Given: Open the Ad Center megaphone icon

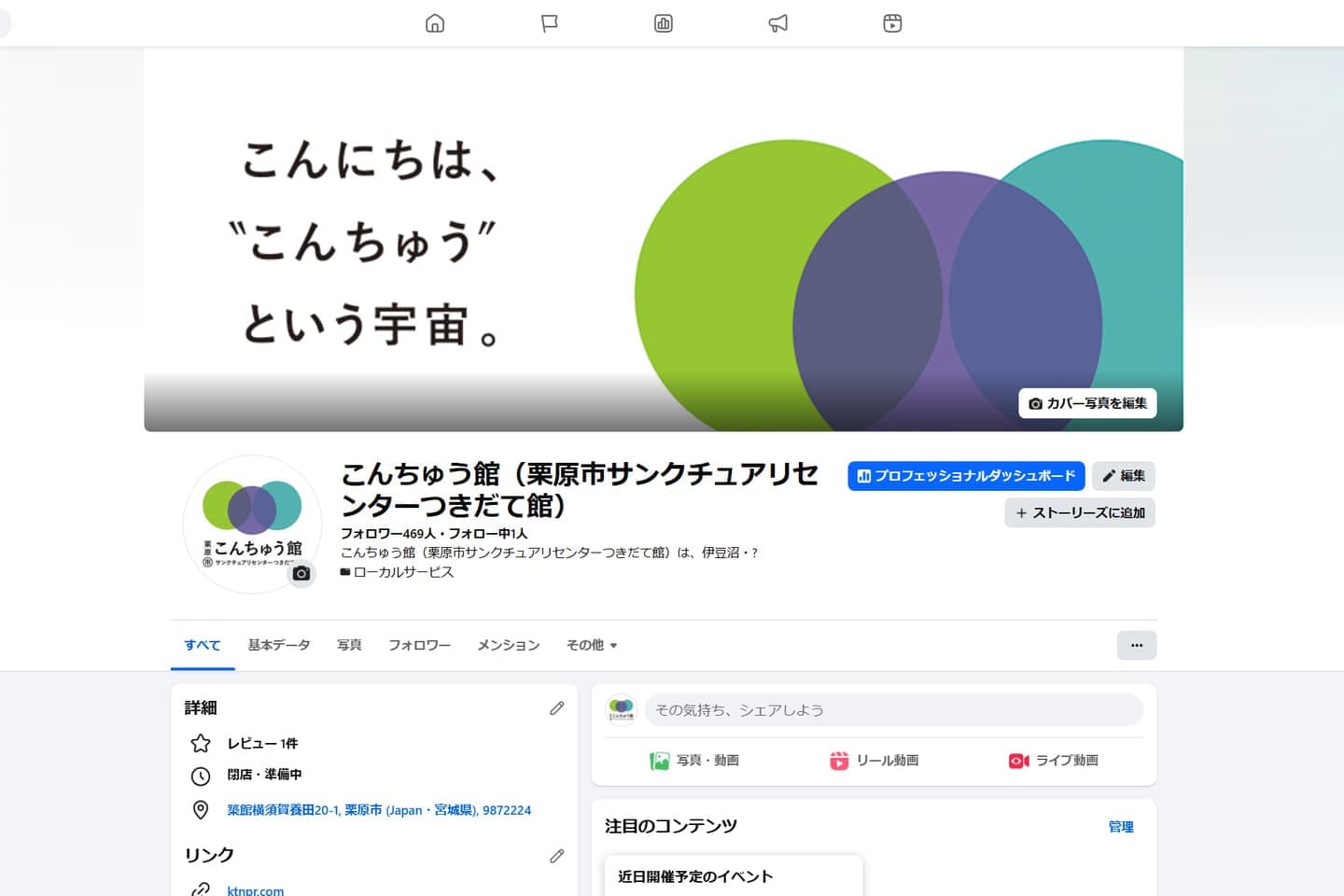Looking at the screenshot, I should tap(777, 23).
